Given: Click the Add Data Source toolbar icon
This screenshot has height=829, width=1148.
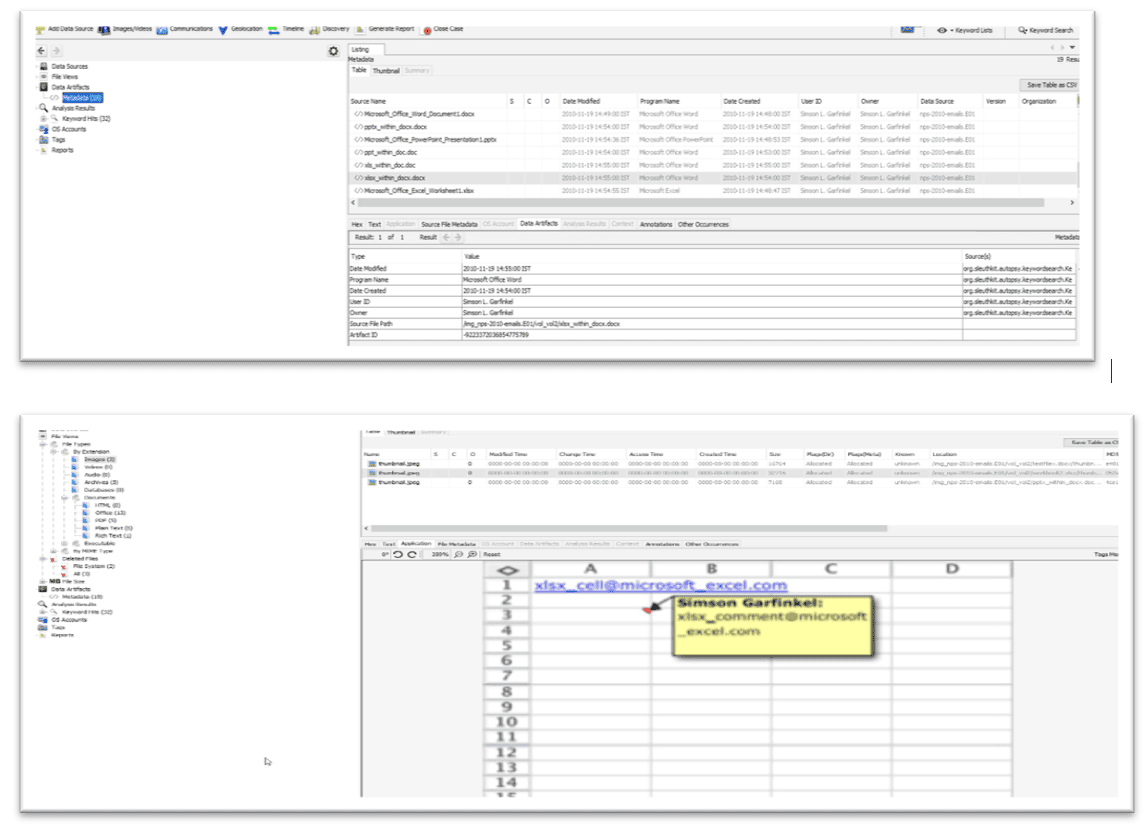Looking at the screenshot, I should pos(40,30).
